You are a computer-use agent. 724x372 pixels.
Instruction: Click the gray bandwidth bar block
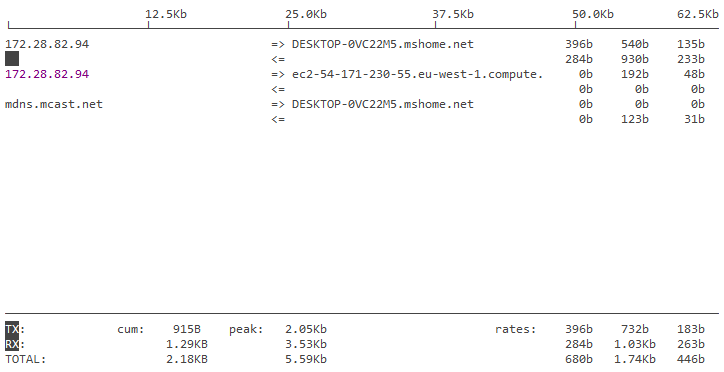click(x=12, y=59)
